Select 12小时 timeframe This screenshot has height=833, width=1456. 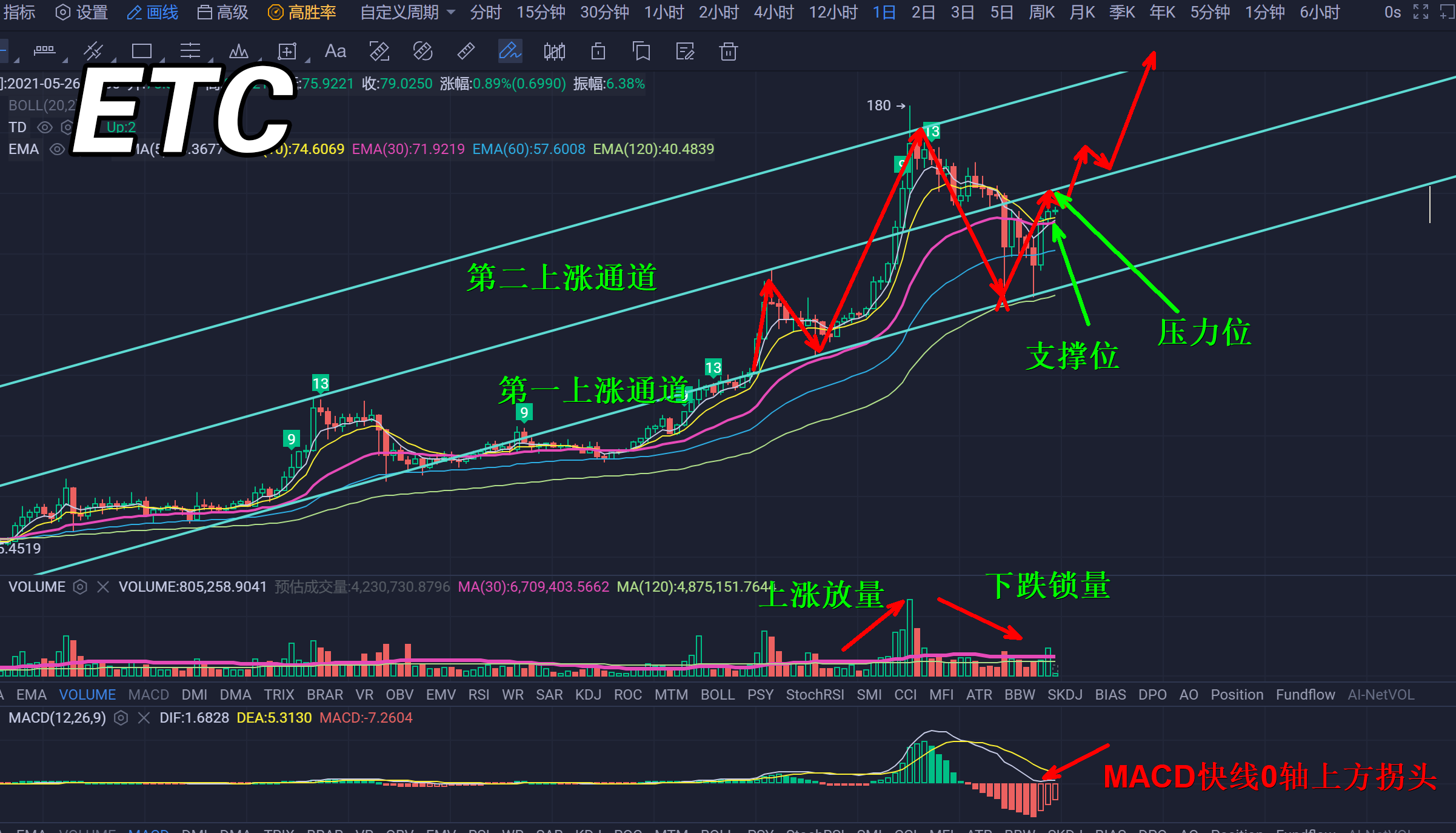[833, 12]
